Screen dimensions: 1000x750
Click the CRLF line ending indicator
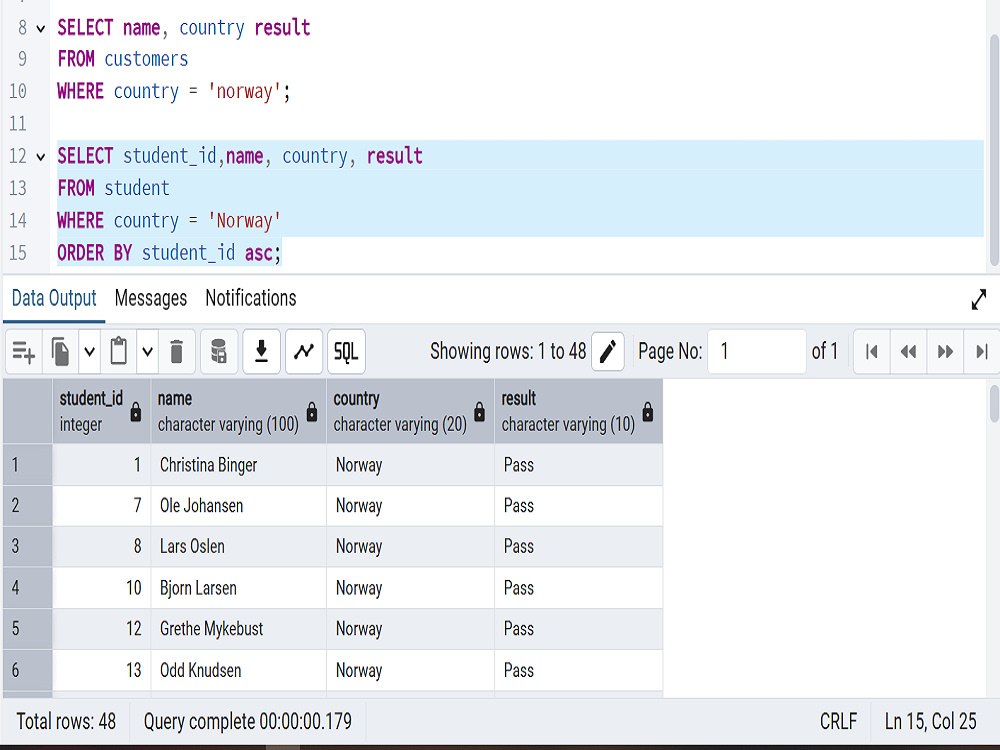coord(838,721)
